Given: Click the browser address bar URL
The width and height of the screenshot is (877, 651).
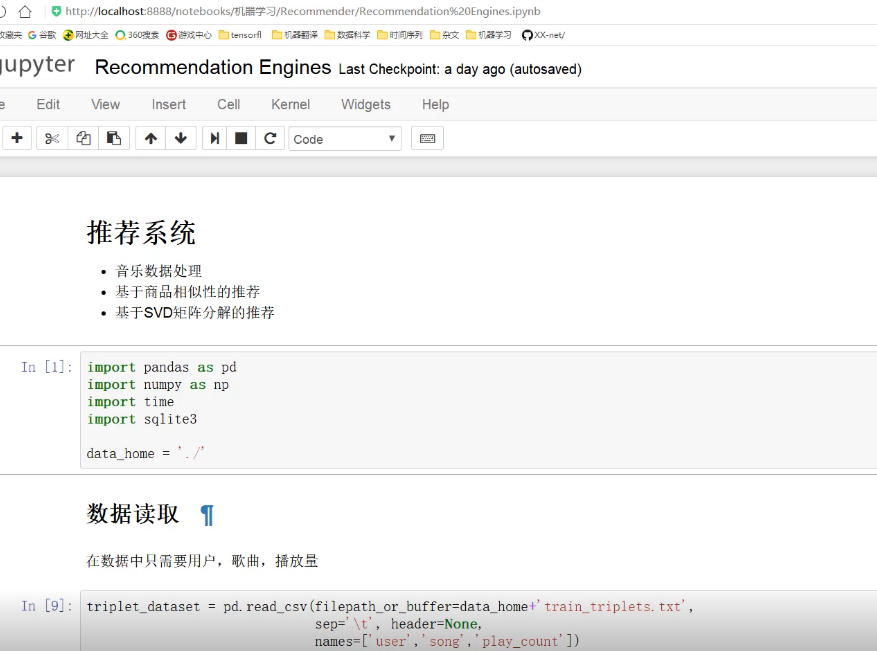Looking at the screenshot, I should (x=300, y=11).
